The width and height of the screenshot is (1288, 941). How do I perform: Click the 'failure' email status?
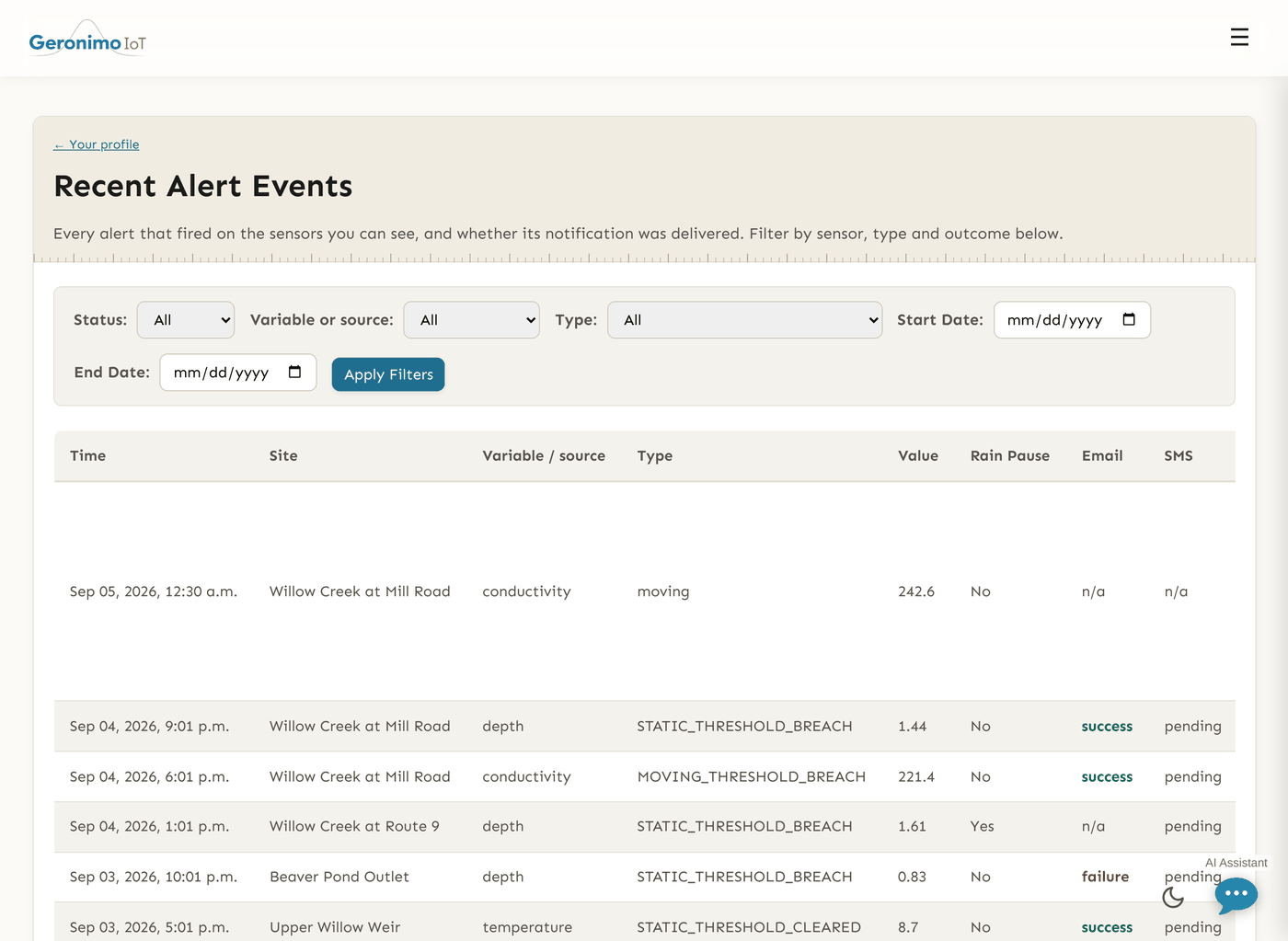click(x=1105, y=877)
